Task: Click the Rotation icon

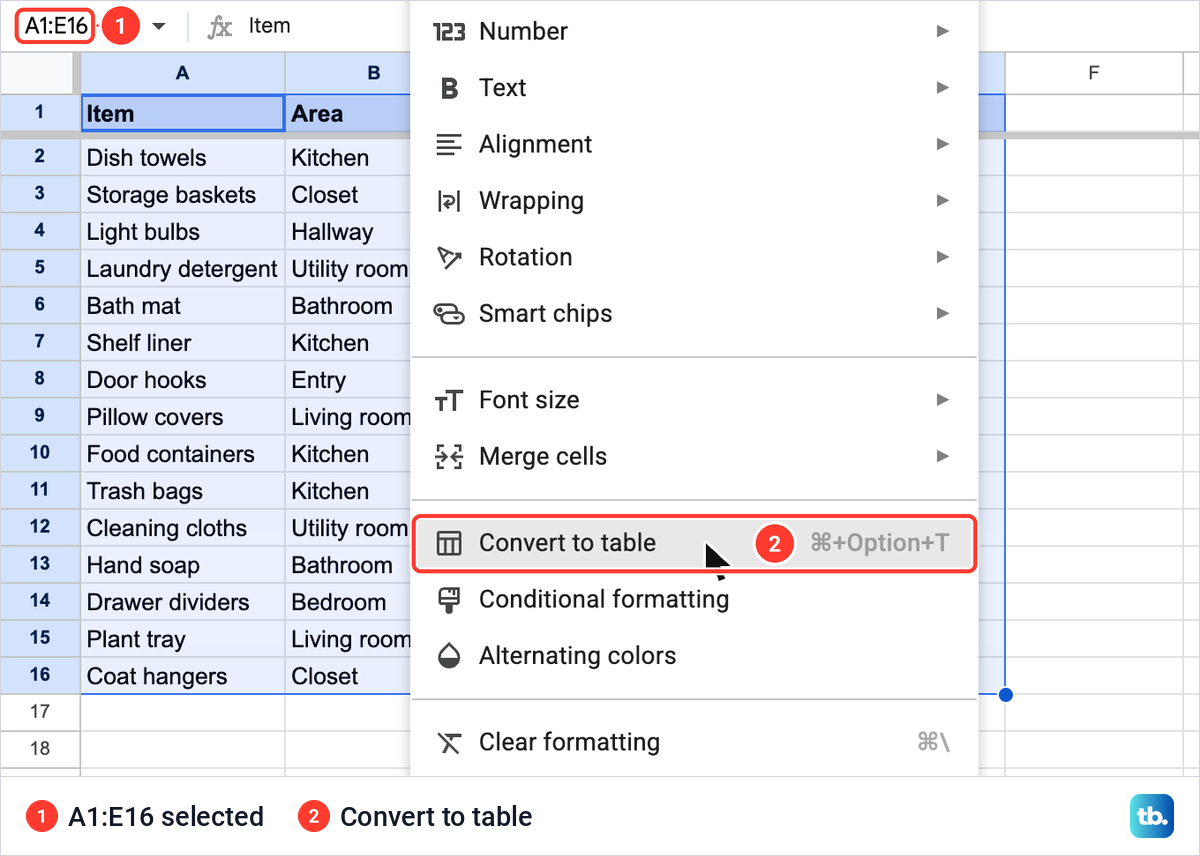Action: [x=449, y=258]
